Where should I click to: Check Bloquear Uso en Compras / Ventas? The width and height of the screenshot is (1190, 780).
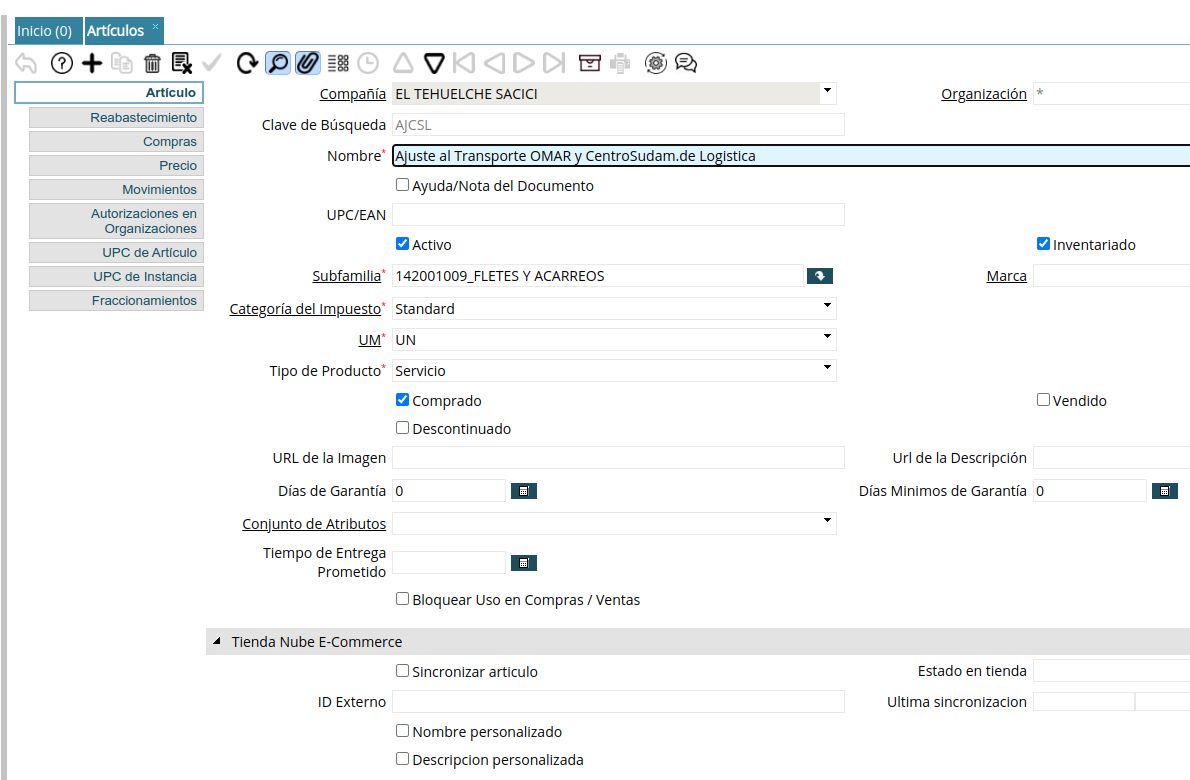(402, 599)
